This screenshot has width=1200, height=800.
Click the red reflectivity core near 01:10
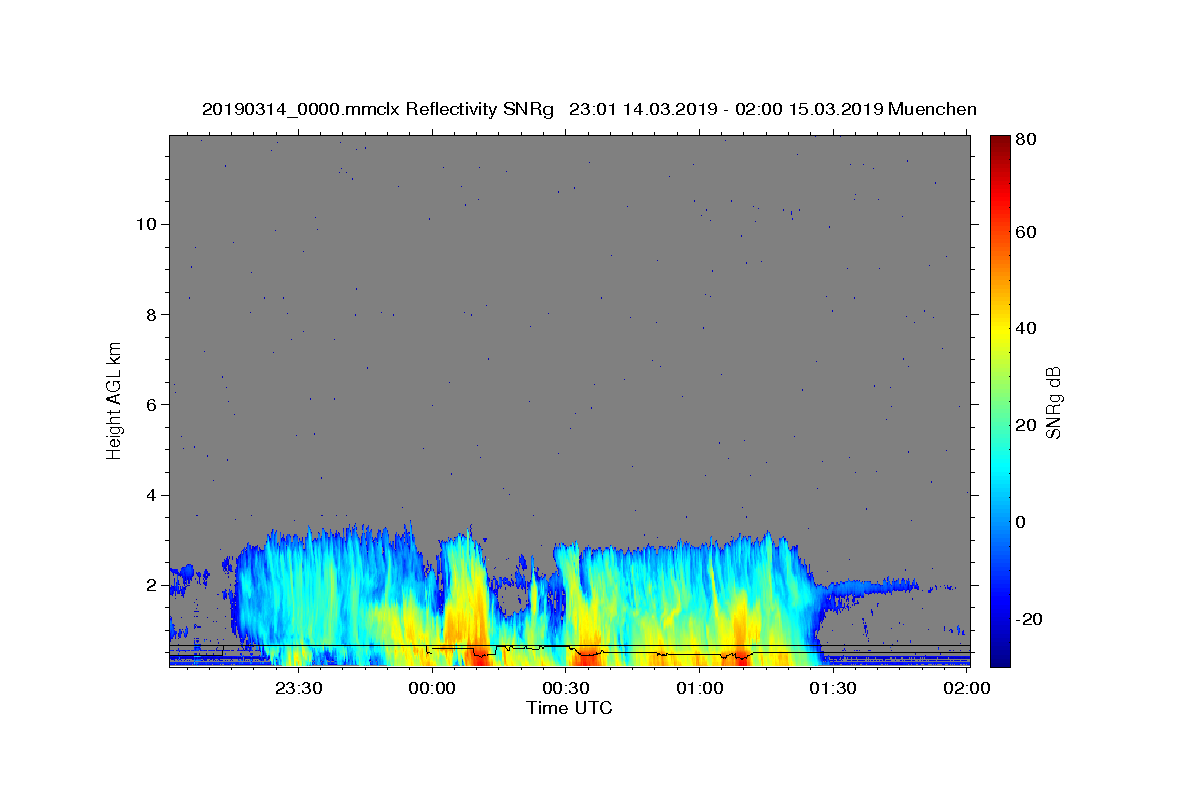pos(741,656)
